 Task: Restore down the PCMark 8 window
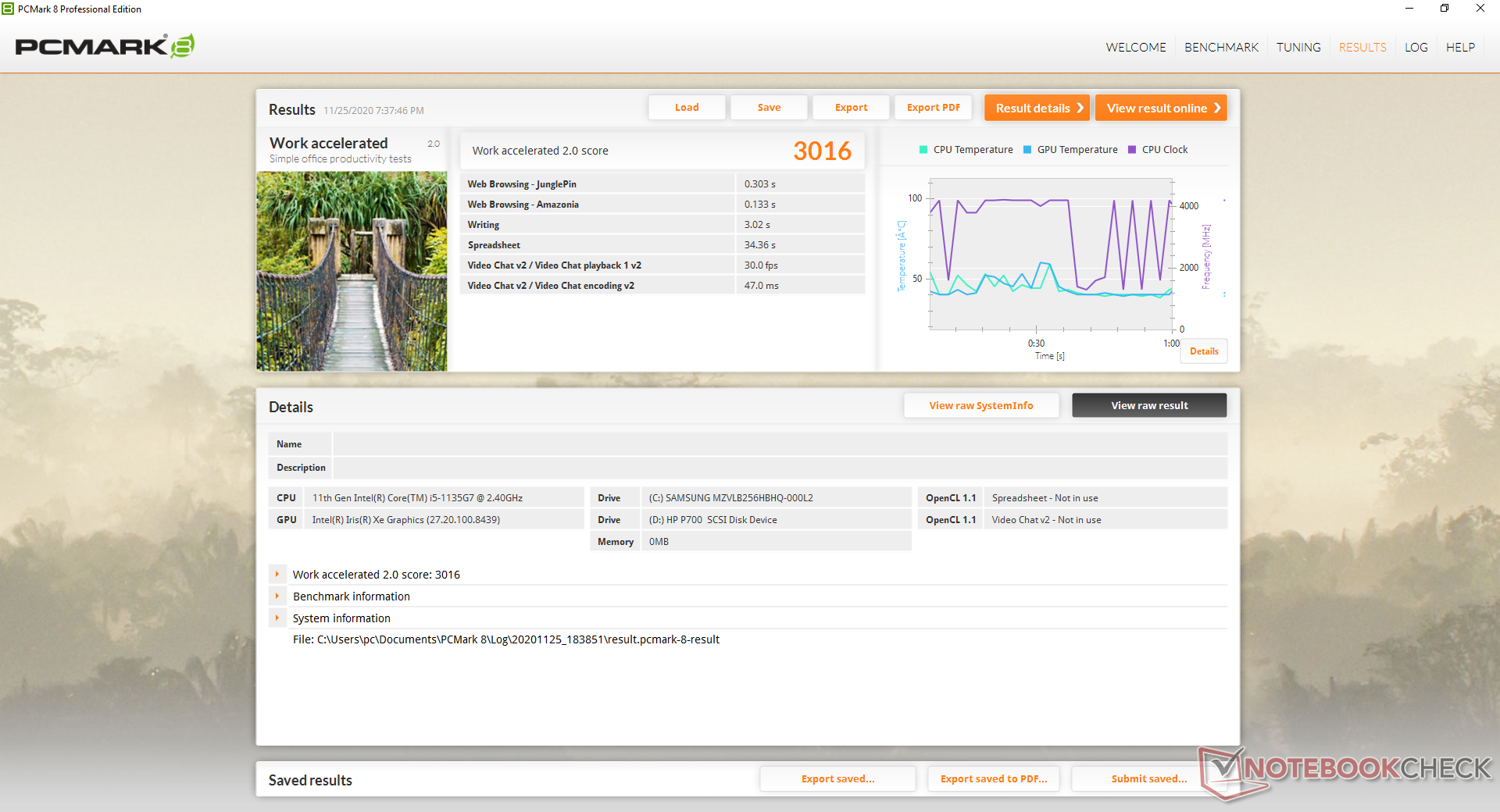point(1445,9)
